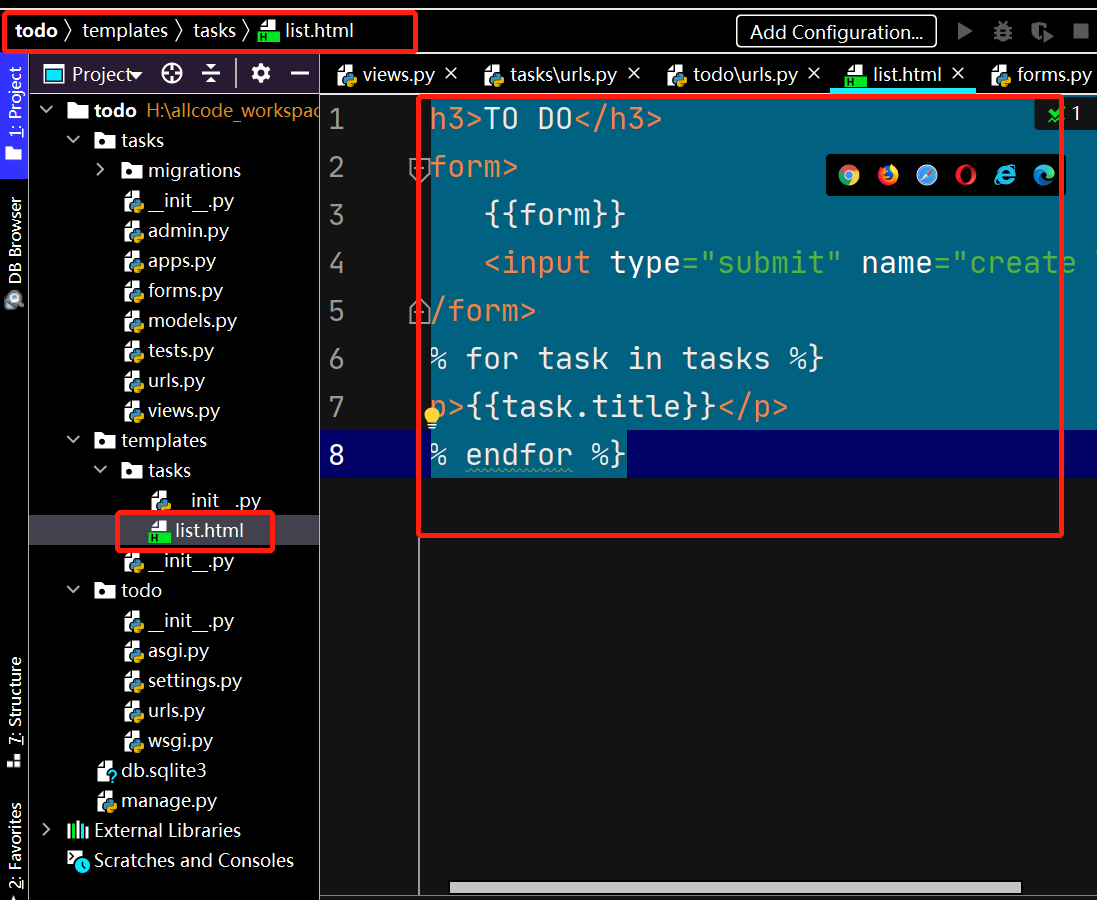Screen dimensions: 1097x900
Task: Click Add Configuration button
Action: [836, 31]
